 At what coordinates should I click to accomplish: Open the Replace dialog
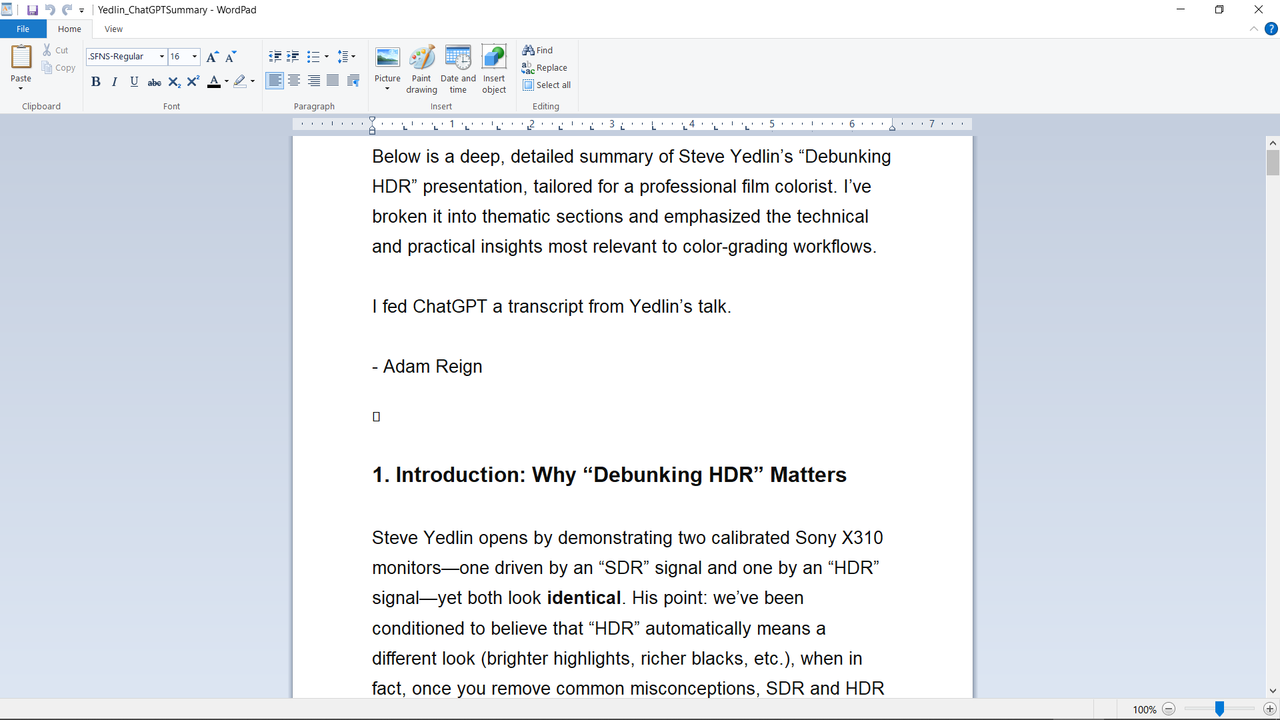tap(545, 67)
